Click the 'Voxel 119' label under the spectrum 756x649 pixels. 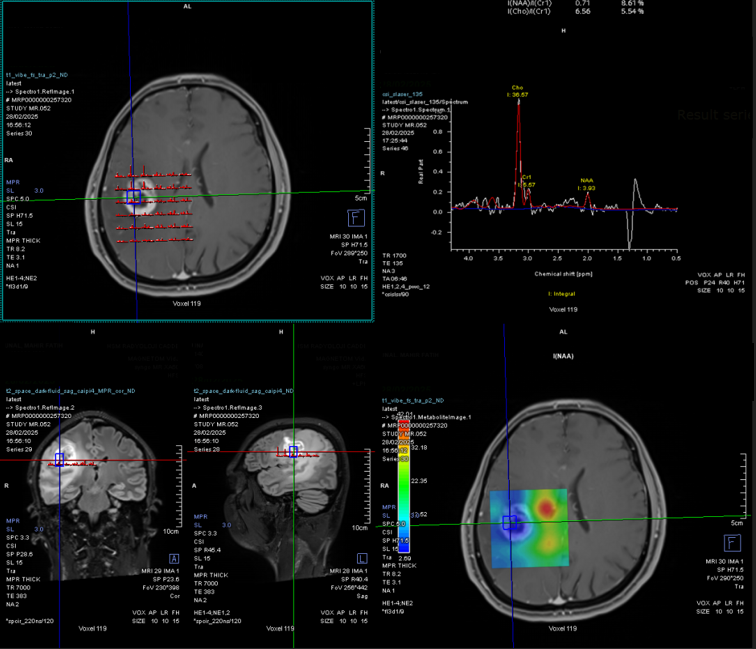(x=564, y=310)
